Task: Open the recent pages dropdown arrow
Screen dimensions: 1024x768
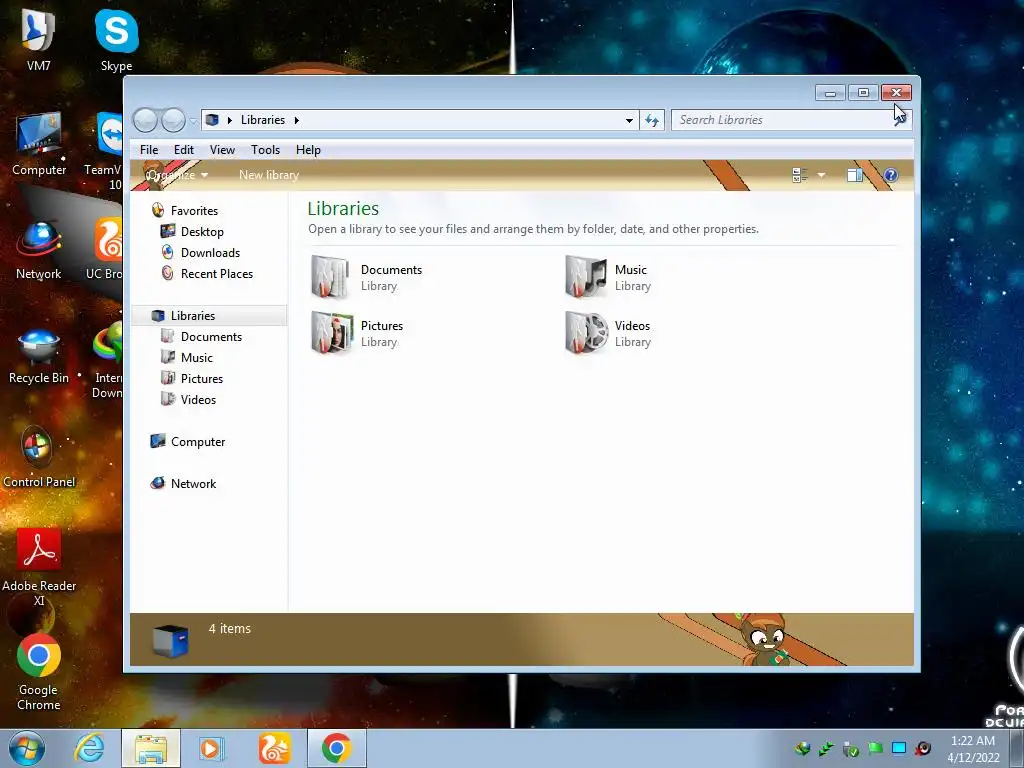Action: (x=193, y=121)
